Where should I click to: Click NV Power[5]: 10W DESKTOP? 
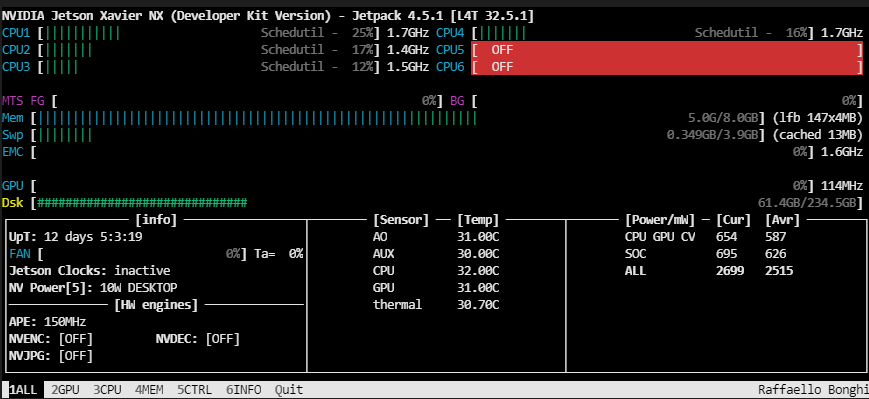point(93,288)
